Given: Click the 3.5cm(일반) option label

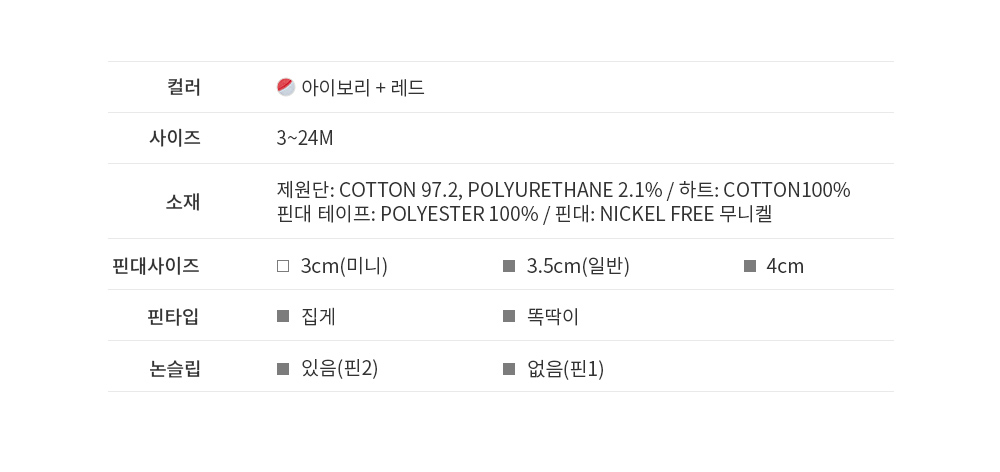Looking at the screenshot, I should tap(578, 266).
